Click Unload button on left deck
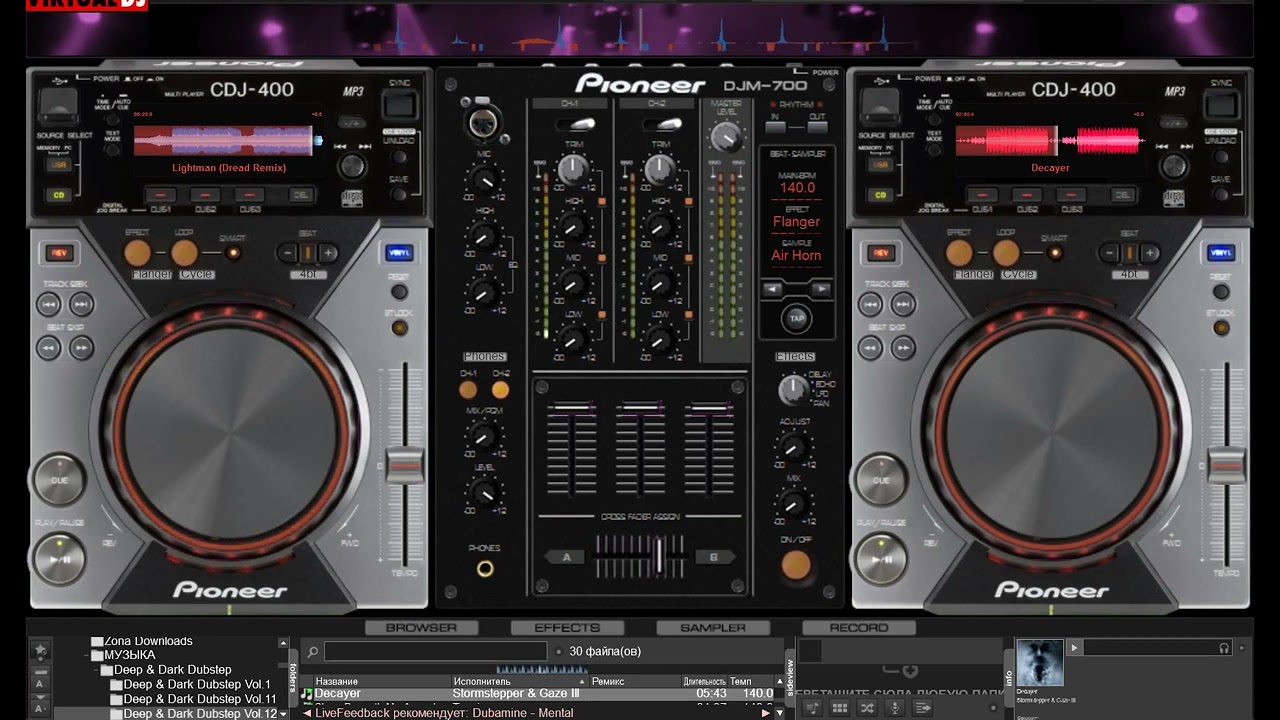 pyautogui.click(x=400, y=158)
